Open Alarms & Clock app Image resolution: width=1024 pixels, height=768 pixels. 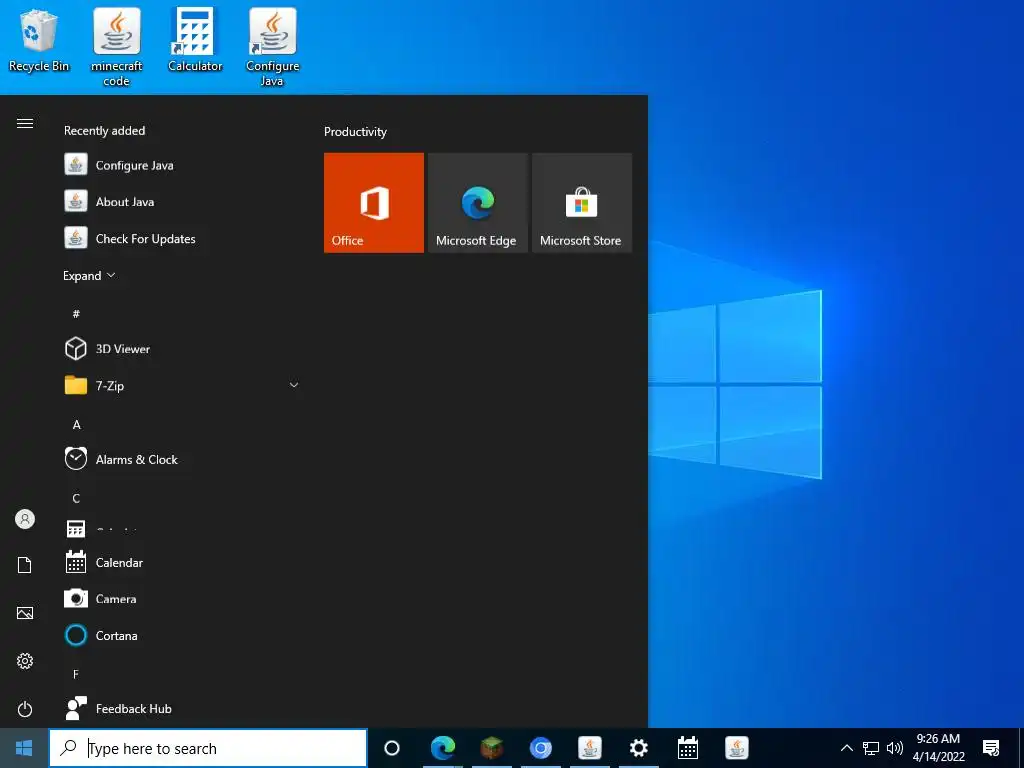click(182, 459)
